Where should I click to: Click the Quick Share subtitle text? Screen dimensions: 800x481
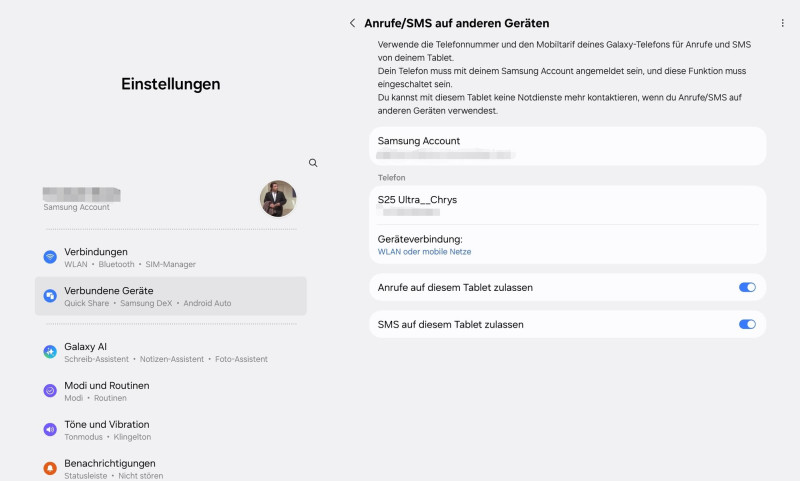pos(87,303)
